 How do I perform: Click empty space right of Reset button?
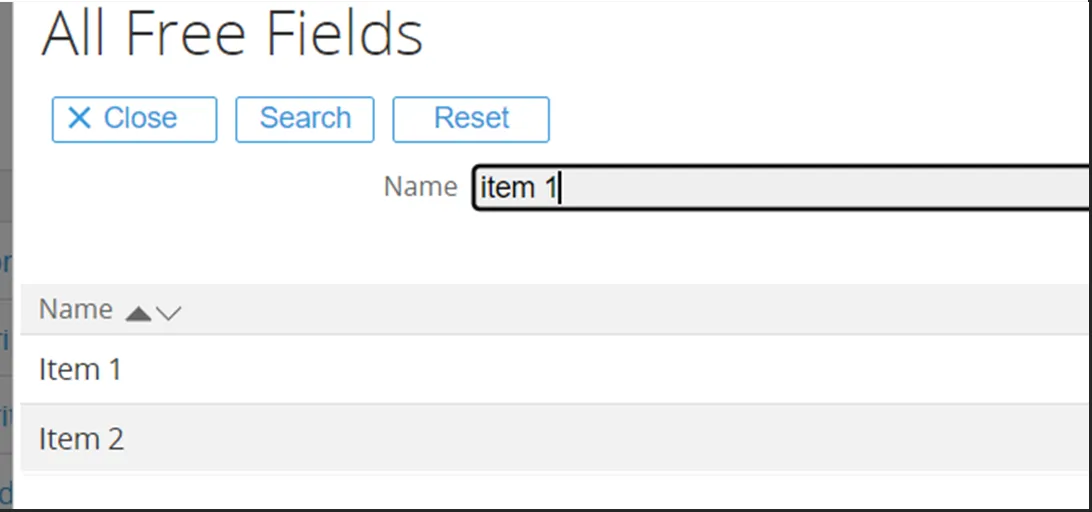(800, 119)
